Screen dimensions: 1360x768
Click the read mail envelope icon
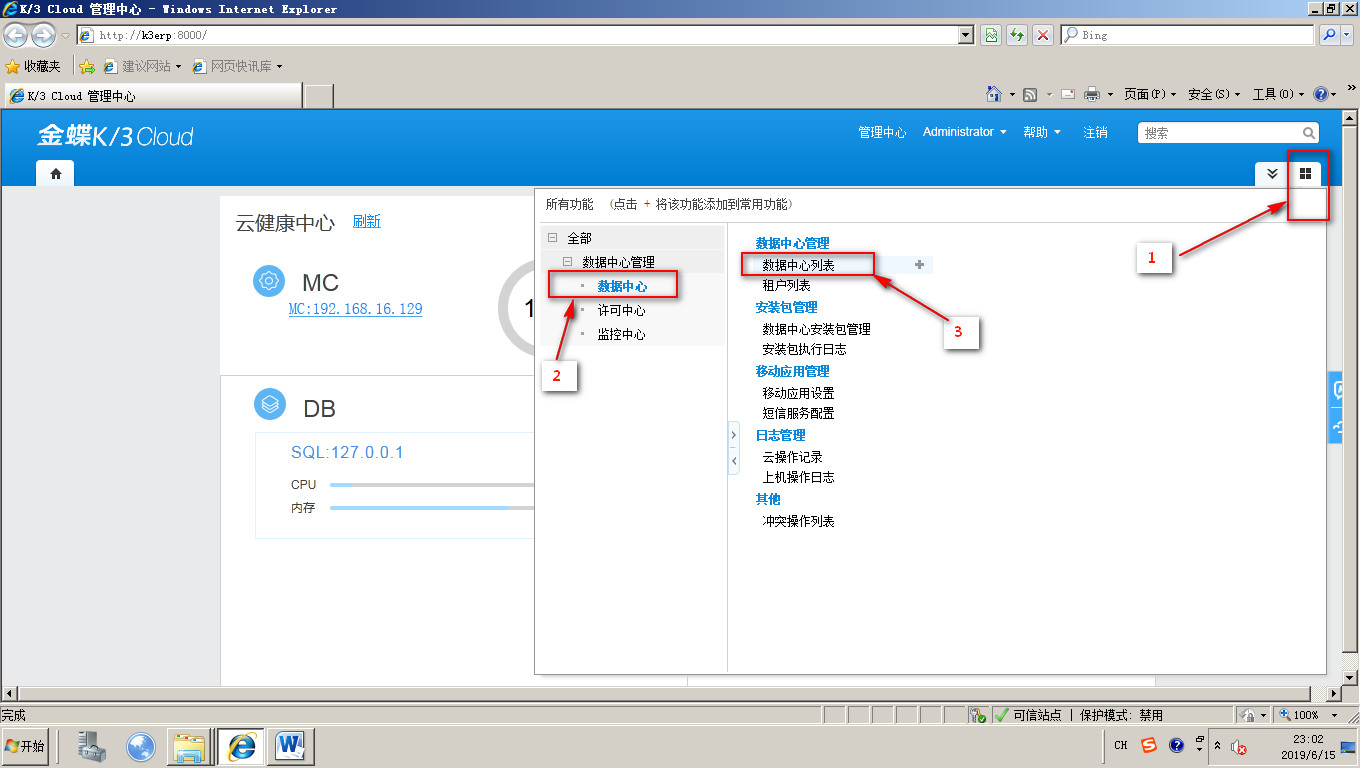pos(1067,94)
